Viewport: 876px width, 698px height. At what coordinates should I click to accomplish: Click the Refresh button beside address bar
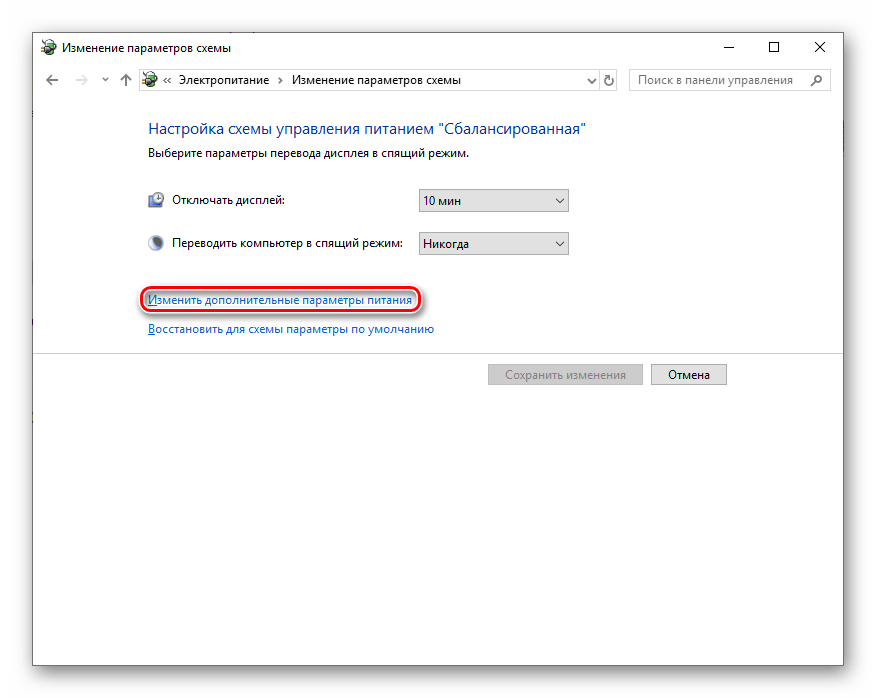(609, 80)
